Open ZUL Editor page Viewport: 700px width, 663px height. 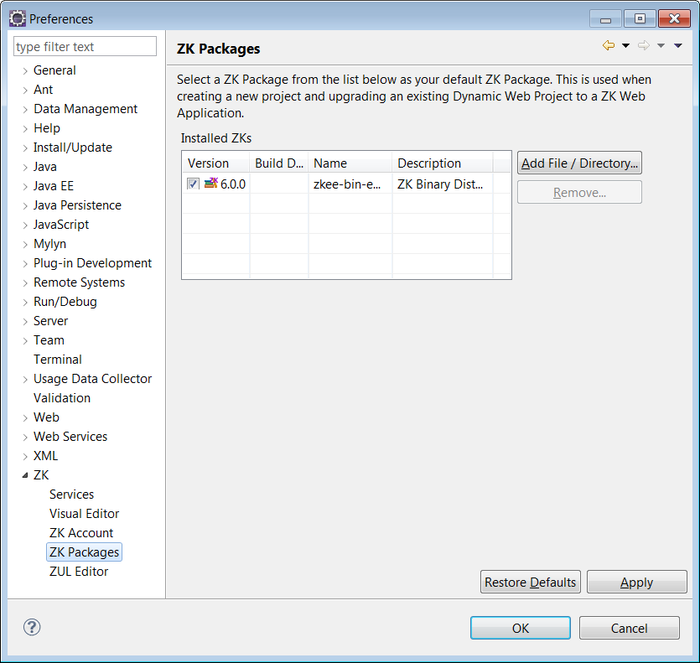[79, 571]
